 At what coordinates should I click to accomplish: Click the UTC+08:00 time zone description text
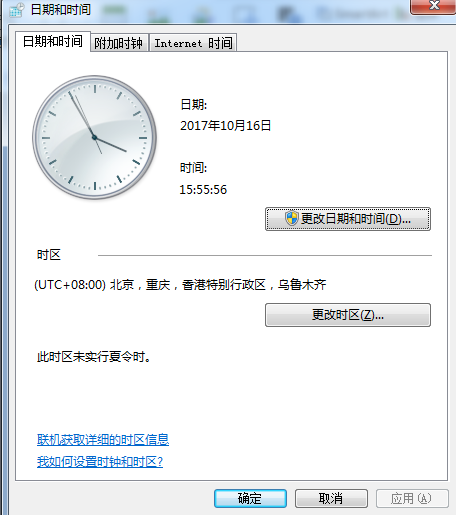(x=180, y=285)
